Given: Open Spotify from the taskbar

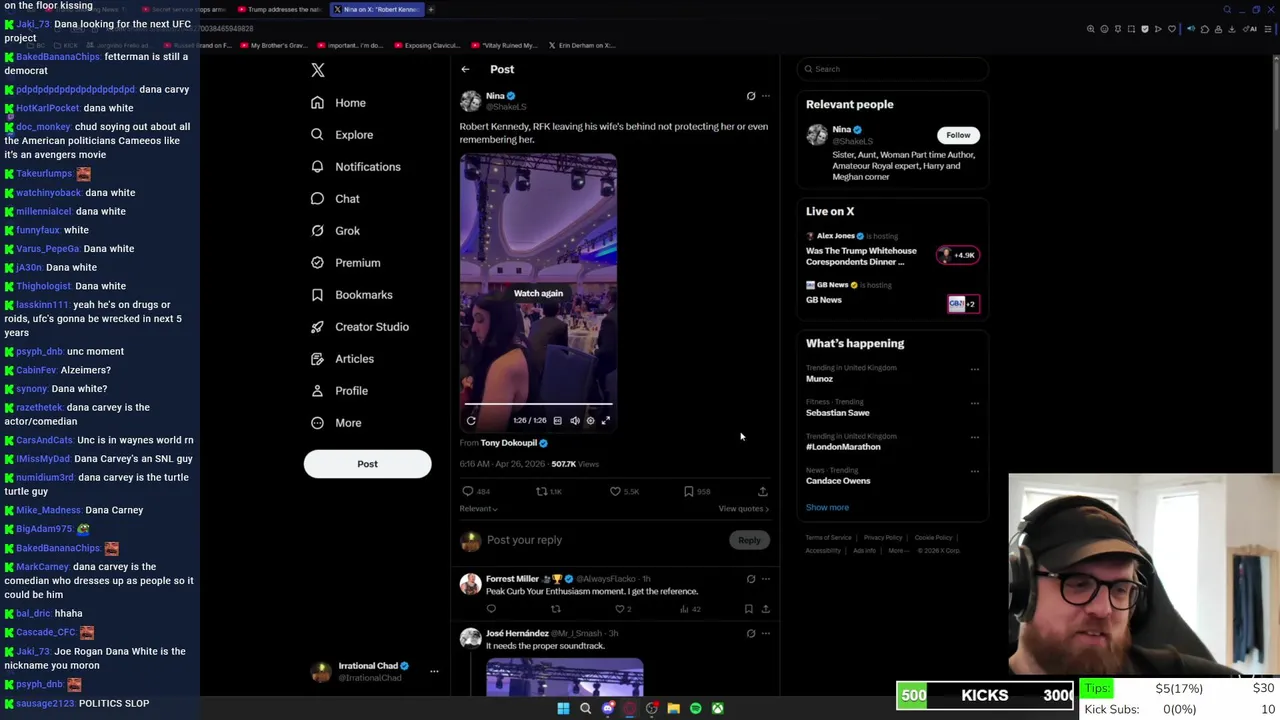Looking at the screenshot, I should (x=695, y=708).
